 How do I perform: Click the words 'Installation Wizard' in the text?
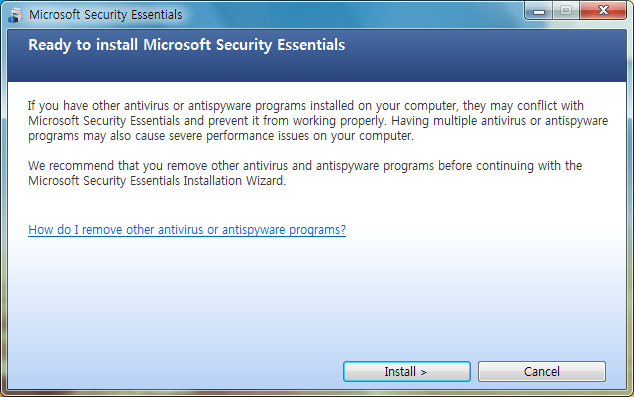tap(235, 181)
